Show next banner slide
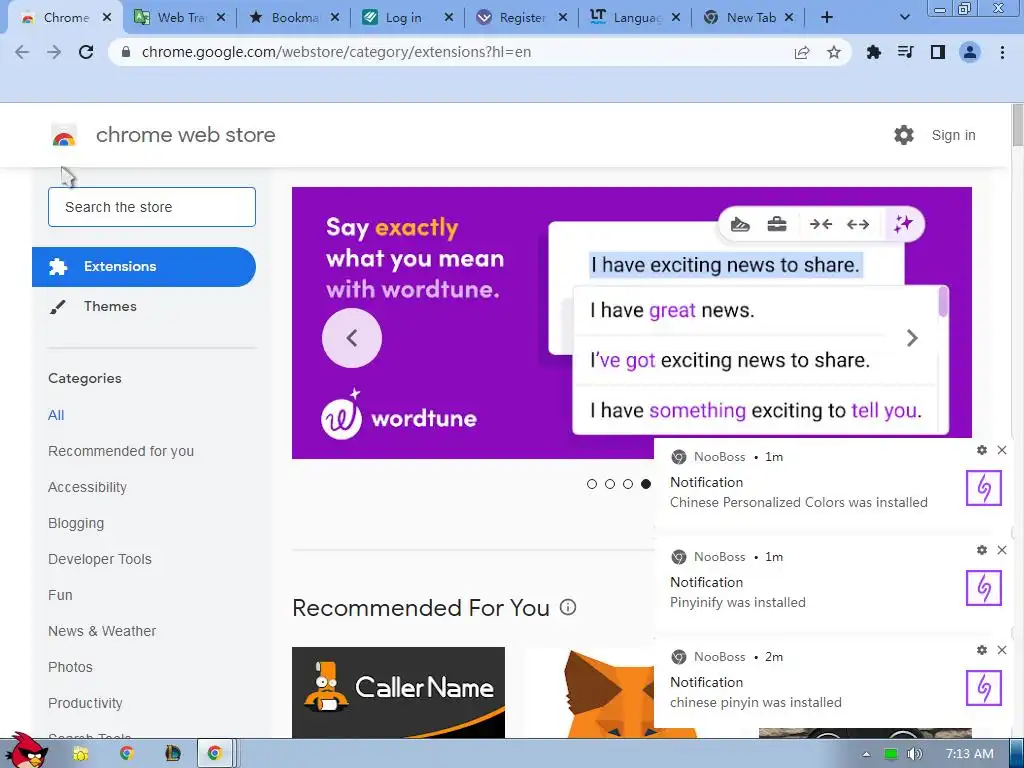The image size is (1024, 768). 912,338
